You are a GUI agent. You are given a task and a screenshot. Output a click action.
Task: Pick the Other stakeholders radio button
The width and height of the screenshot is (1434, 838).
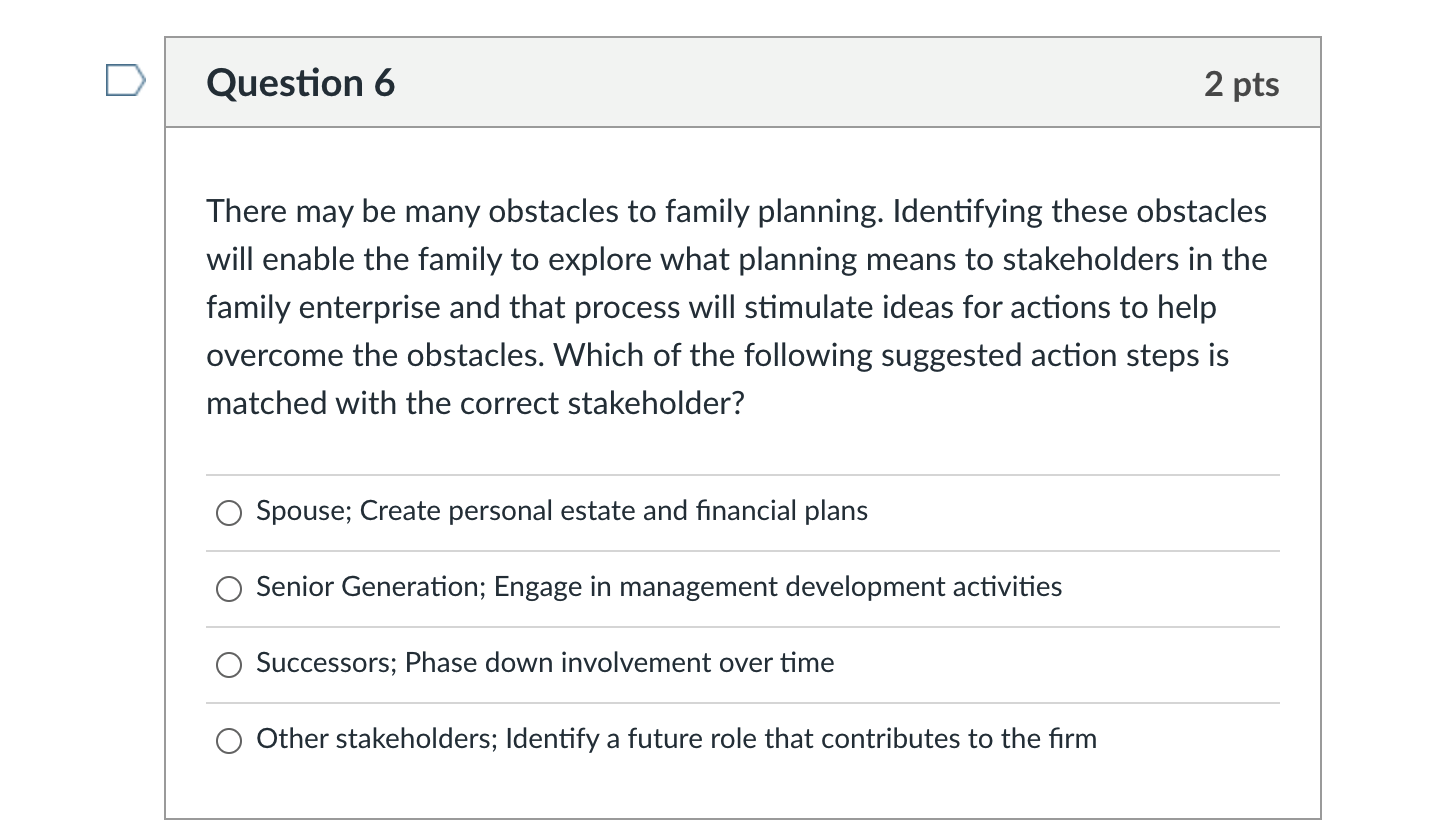229,741
